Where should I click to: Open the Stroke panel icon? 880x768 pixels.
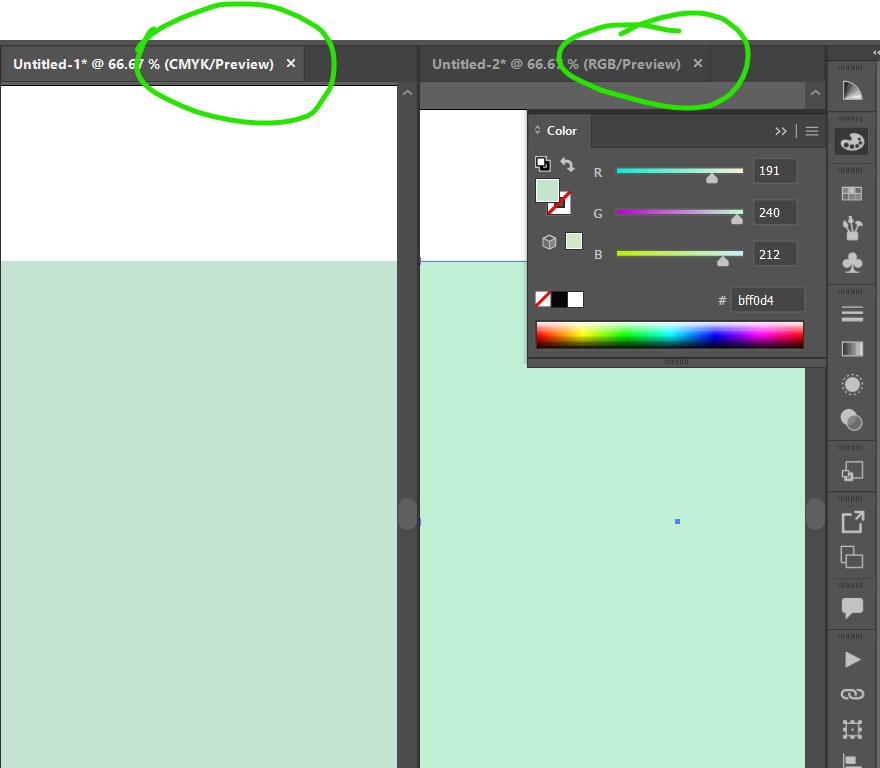[x=852, y=313]
